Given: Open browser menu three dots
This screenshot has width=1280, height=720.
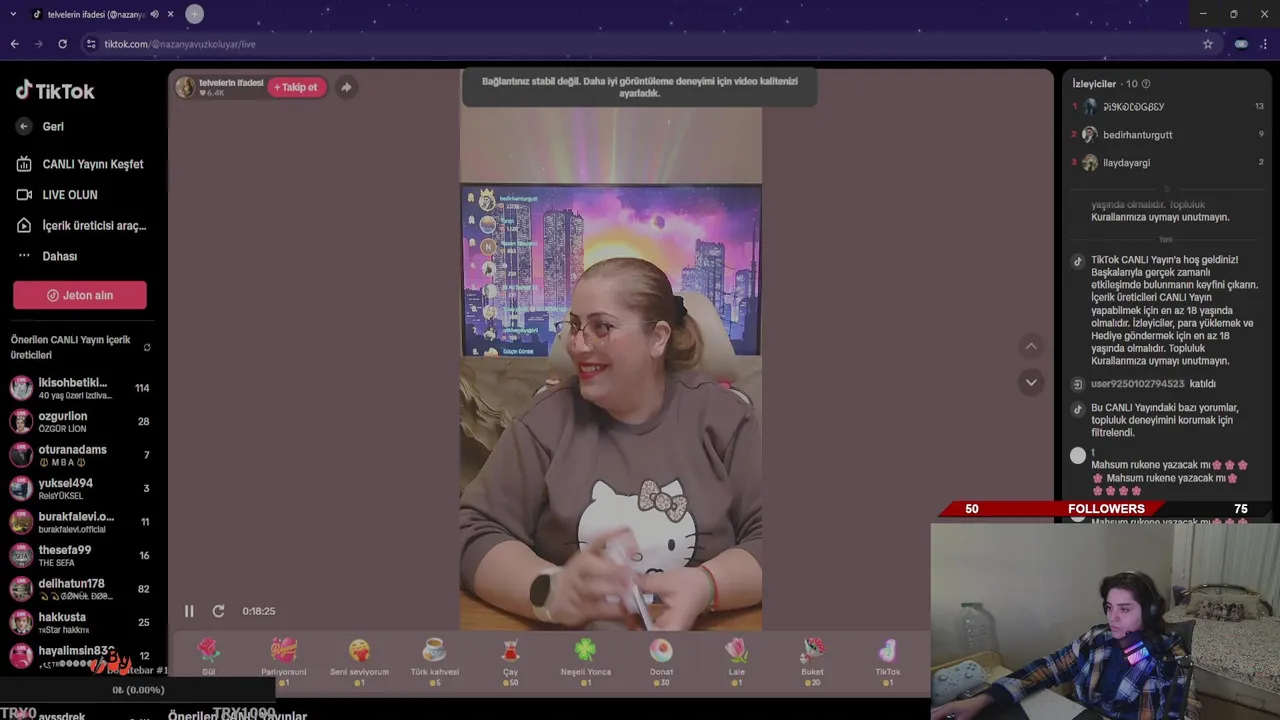Looking at the screenshot, I should [x=1266, y=44].
